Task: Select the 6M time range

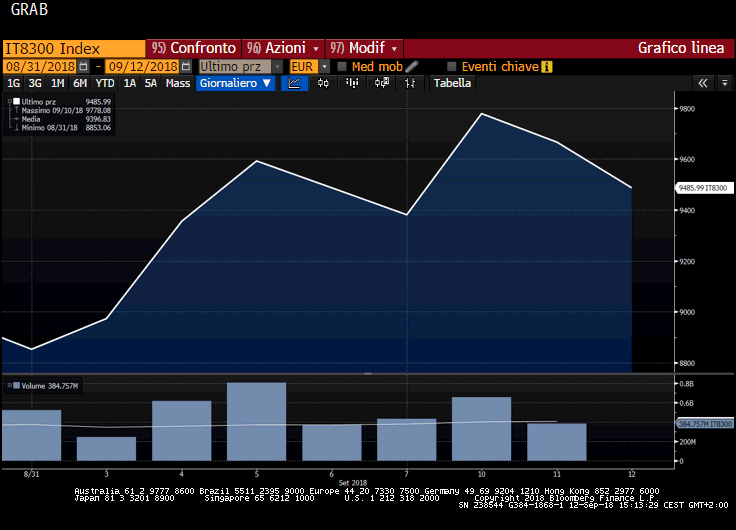Action: tap(80, 83)
